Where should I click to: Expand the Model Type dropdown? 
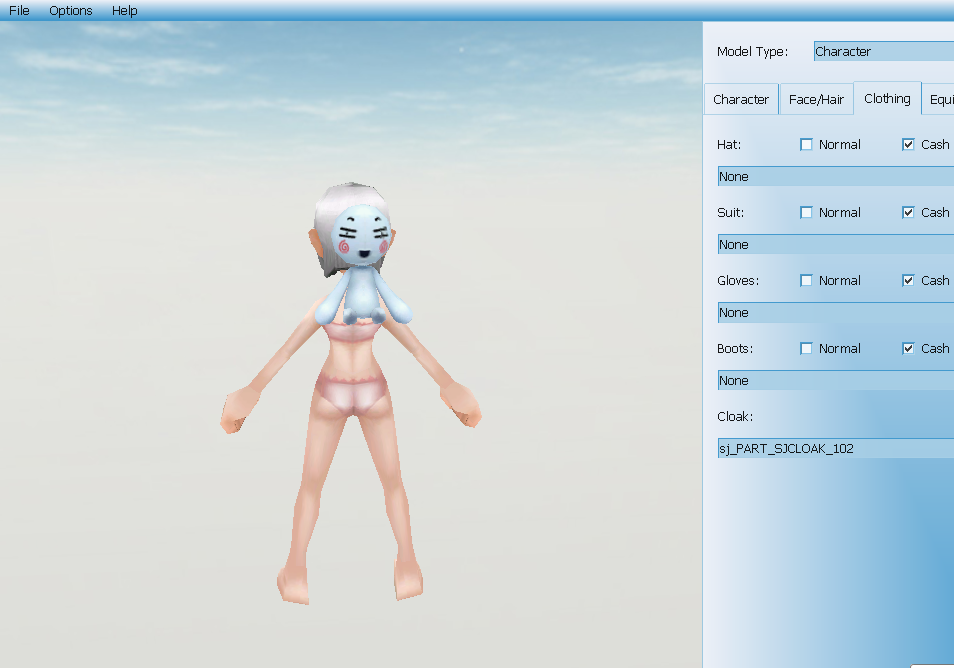coord(883,52)
